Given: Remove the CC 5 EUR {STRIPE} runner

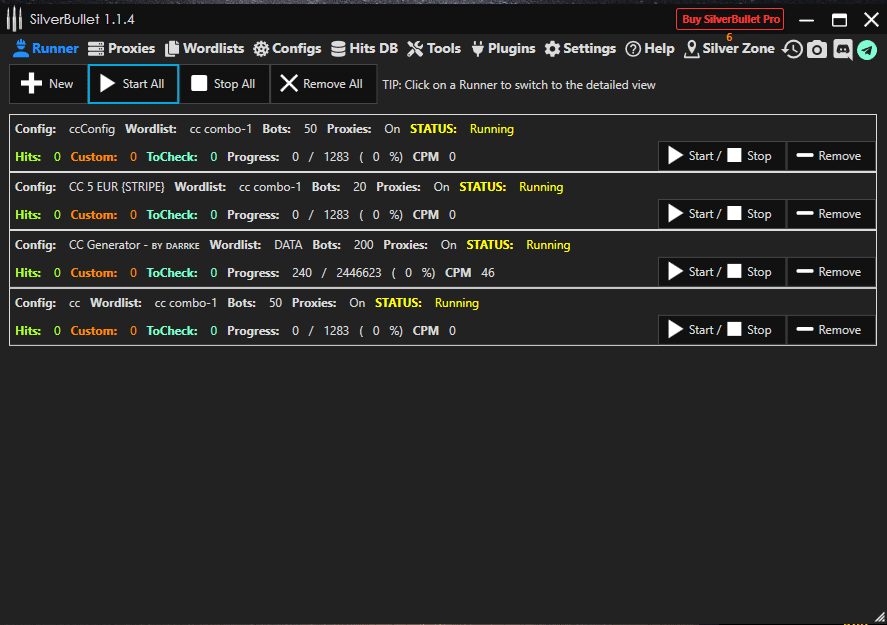Looking at the screenshot, I should click(831, 214).
